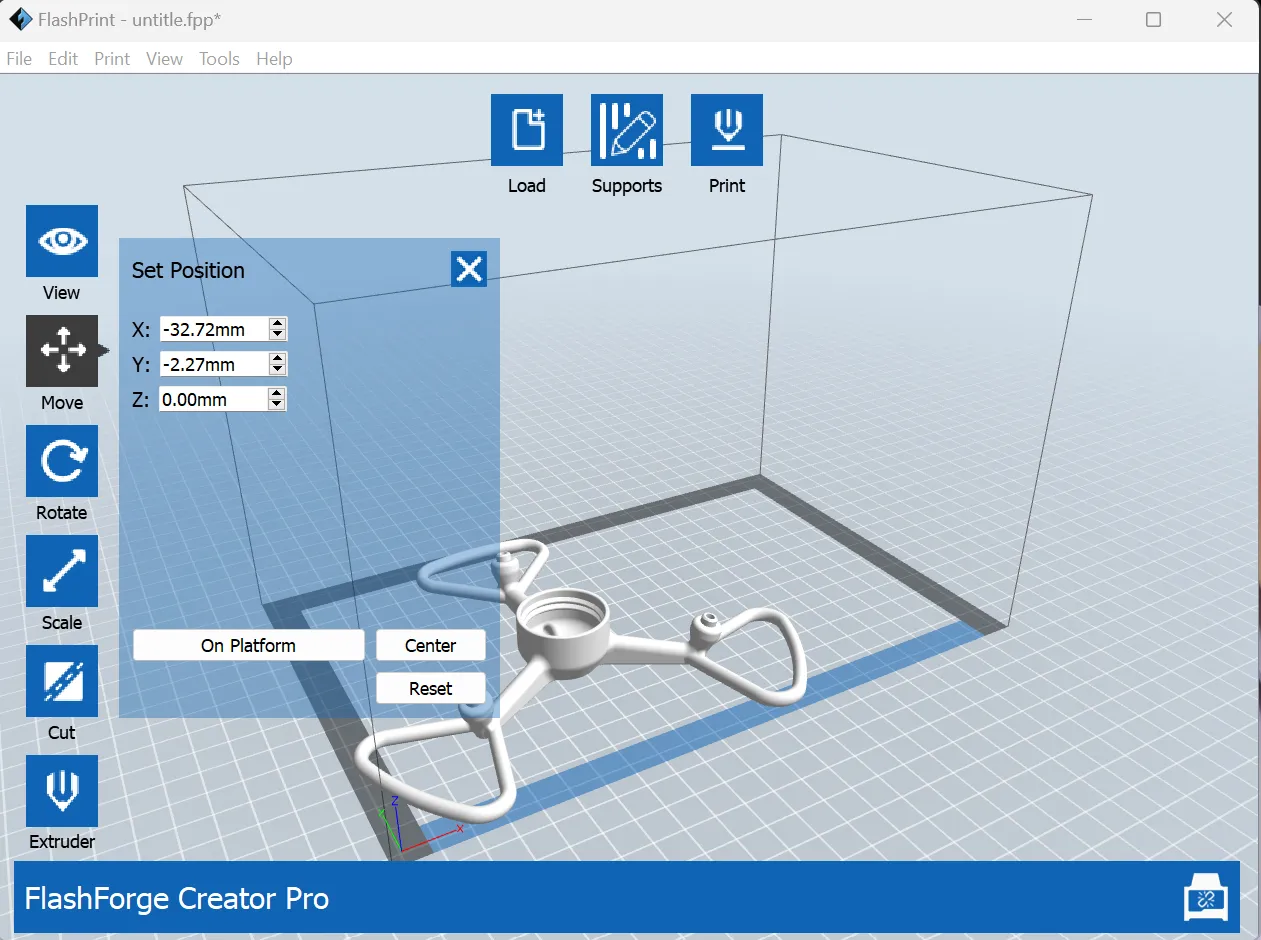Click the On Platform button
Image resolution: width=1261 pixels, height=940 pixels.
pyautogui.click(x=248, y=646)
